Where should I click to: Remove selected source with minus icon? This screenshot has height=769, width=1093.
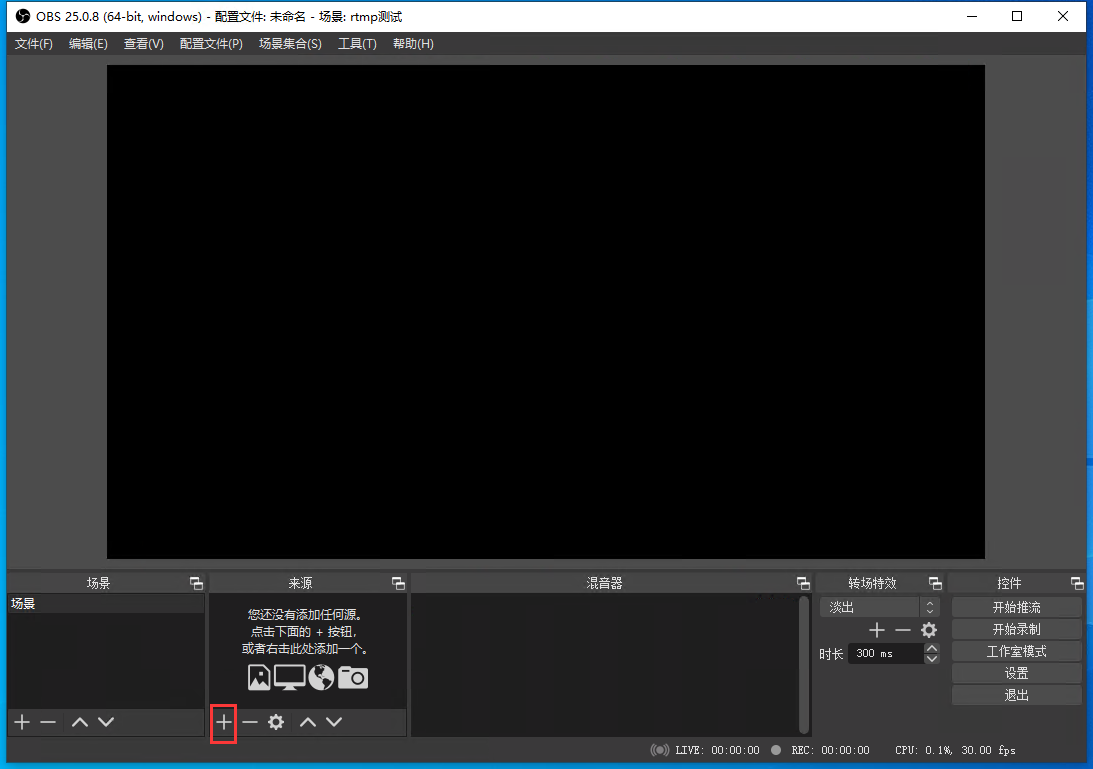click(x=250, y=722)
